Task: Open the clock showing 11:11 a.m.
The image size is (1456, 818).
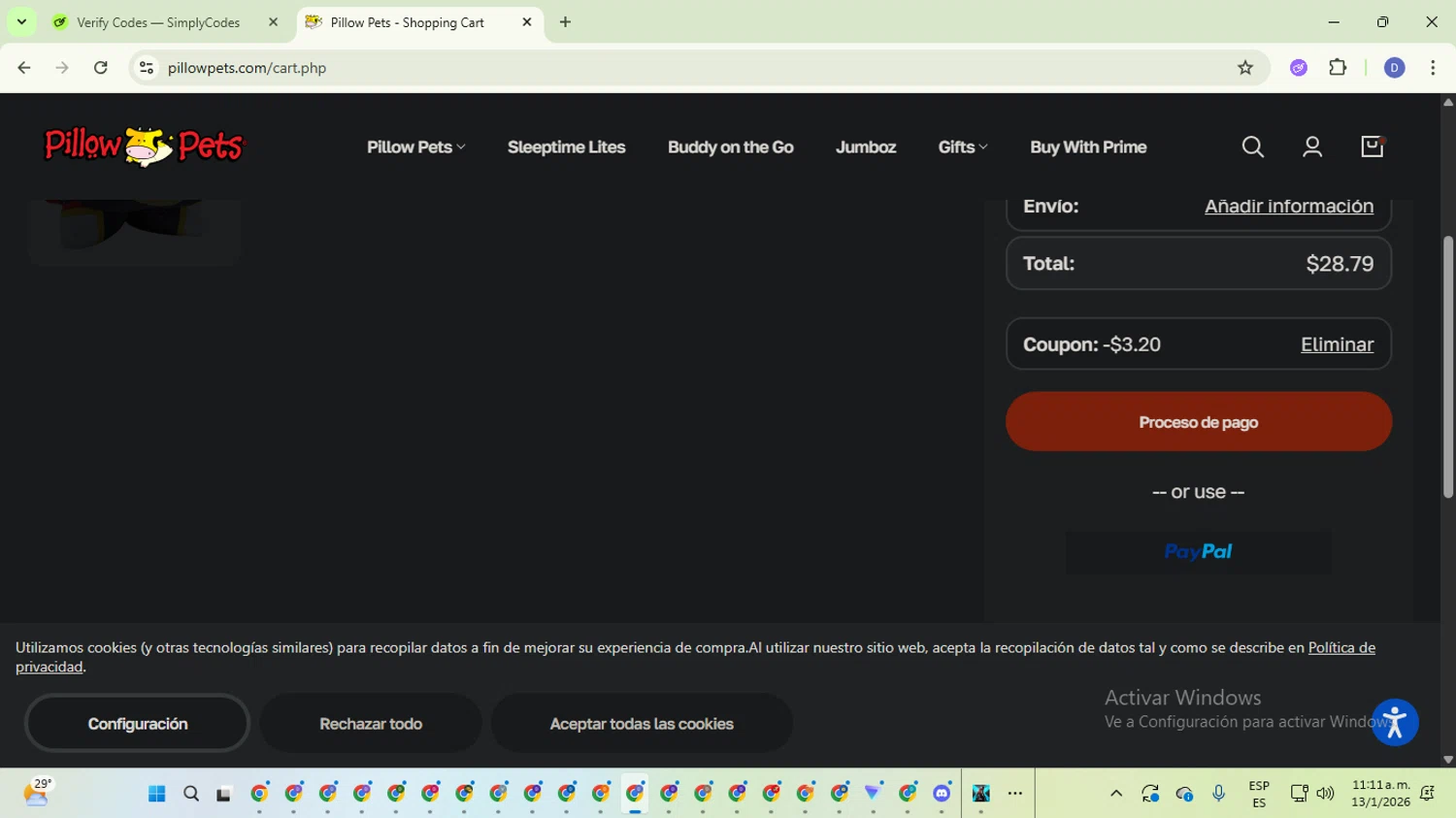Action: tap(1380, 794)
